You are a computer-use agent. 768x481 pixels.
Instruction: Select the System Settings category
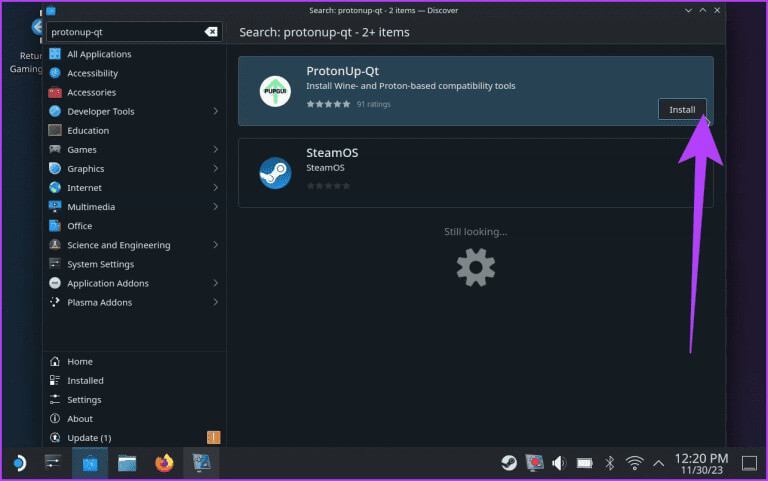pyautogui.click(x=134, y=264)
